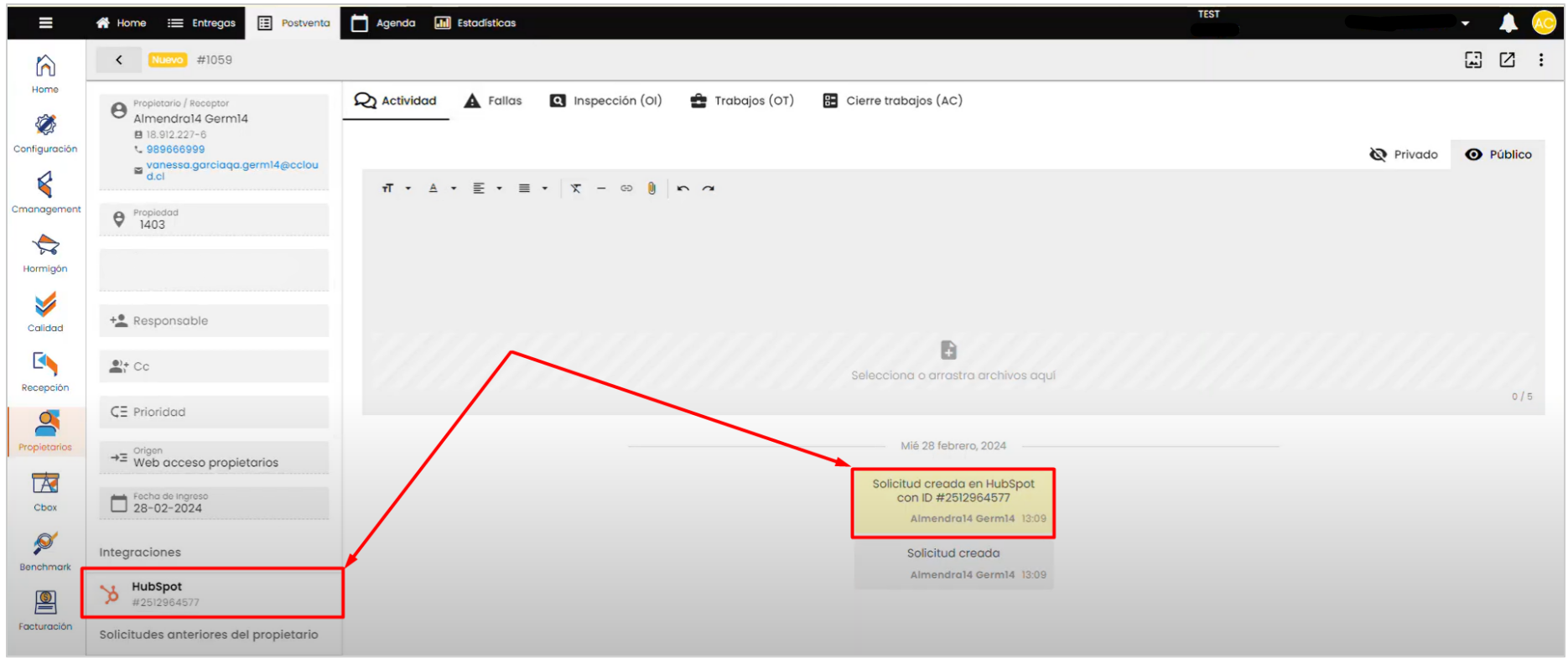Open the notifications bell
The height and width of the screenshot is (664, 1568).
pyautogui.click(x=1508, y=23)
